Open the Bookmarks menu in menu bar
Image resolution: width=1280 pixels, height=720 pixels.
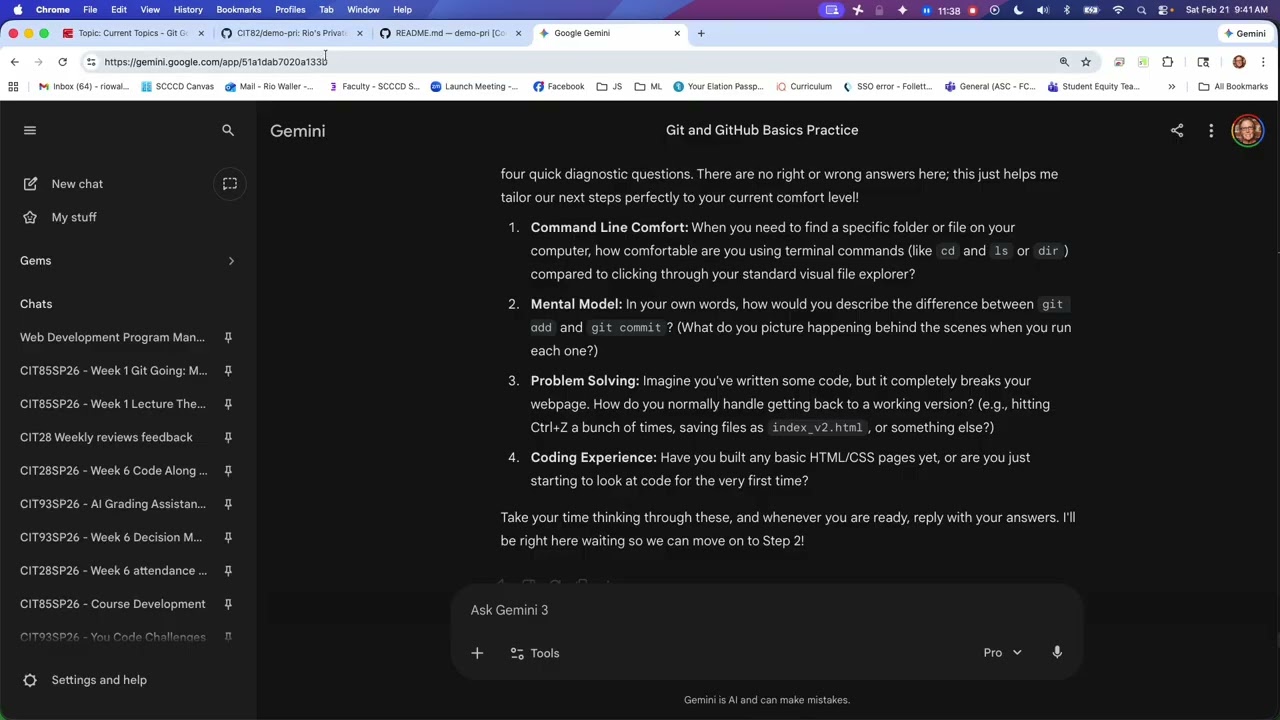pos(239,9)
